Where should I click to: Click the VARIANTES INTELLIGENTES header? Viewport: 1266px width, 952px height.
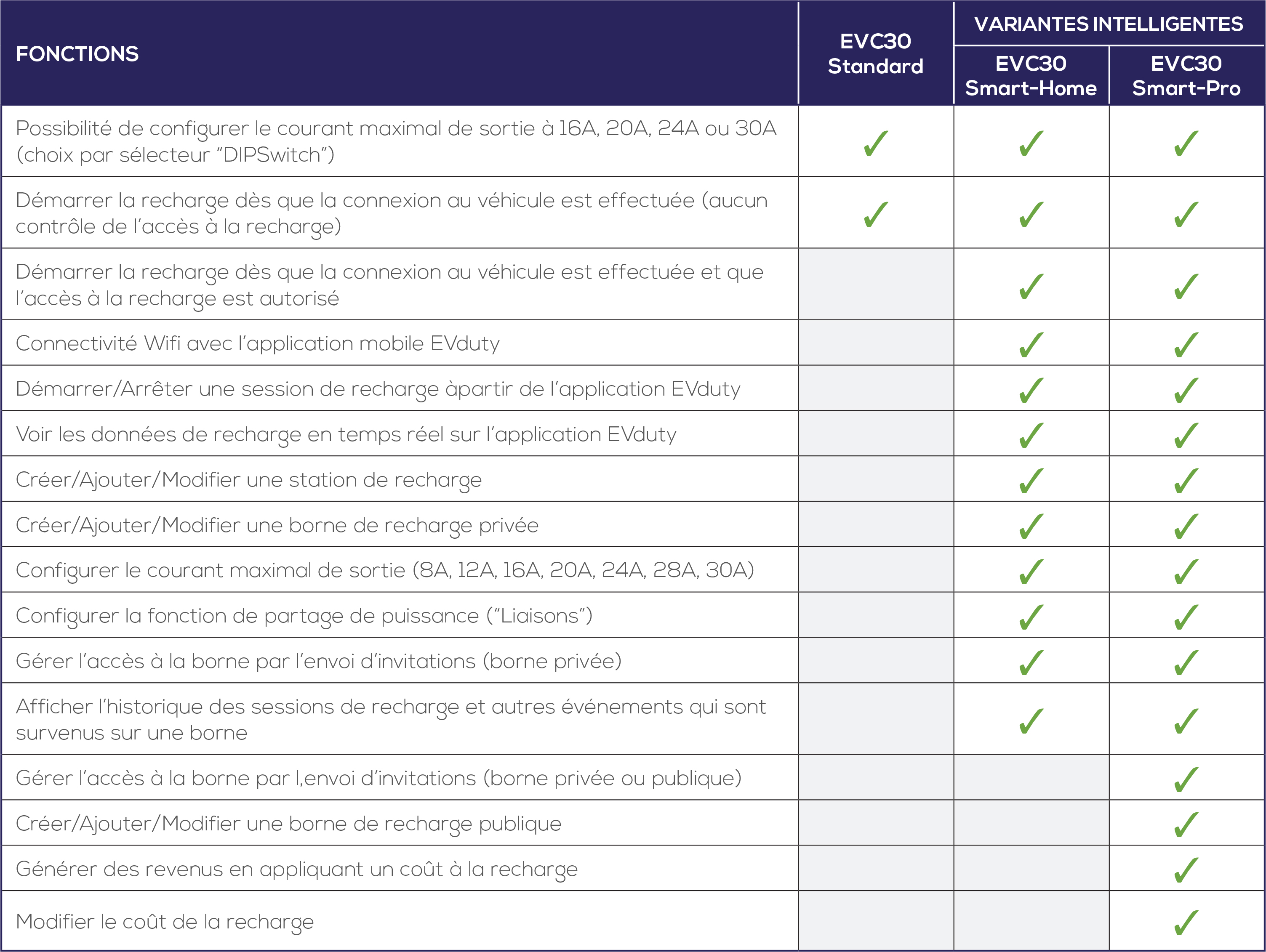[x=1109, y=24]
